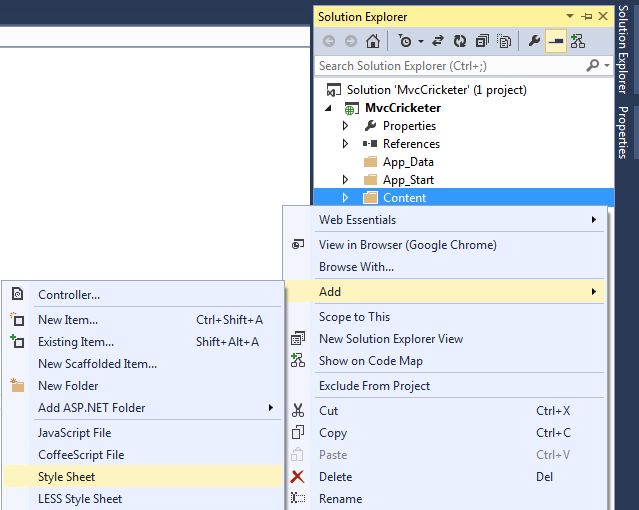Click the Collapse All toolbar icon
Screen dimensions: 639x510
pyautogui.click(x=482, y=41)
